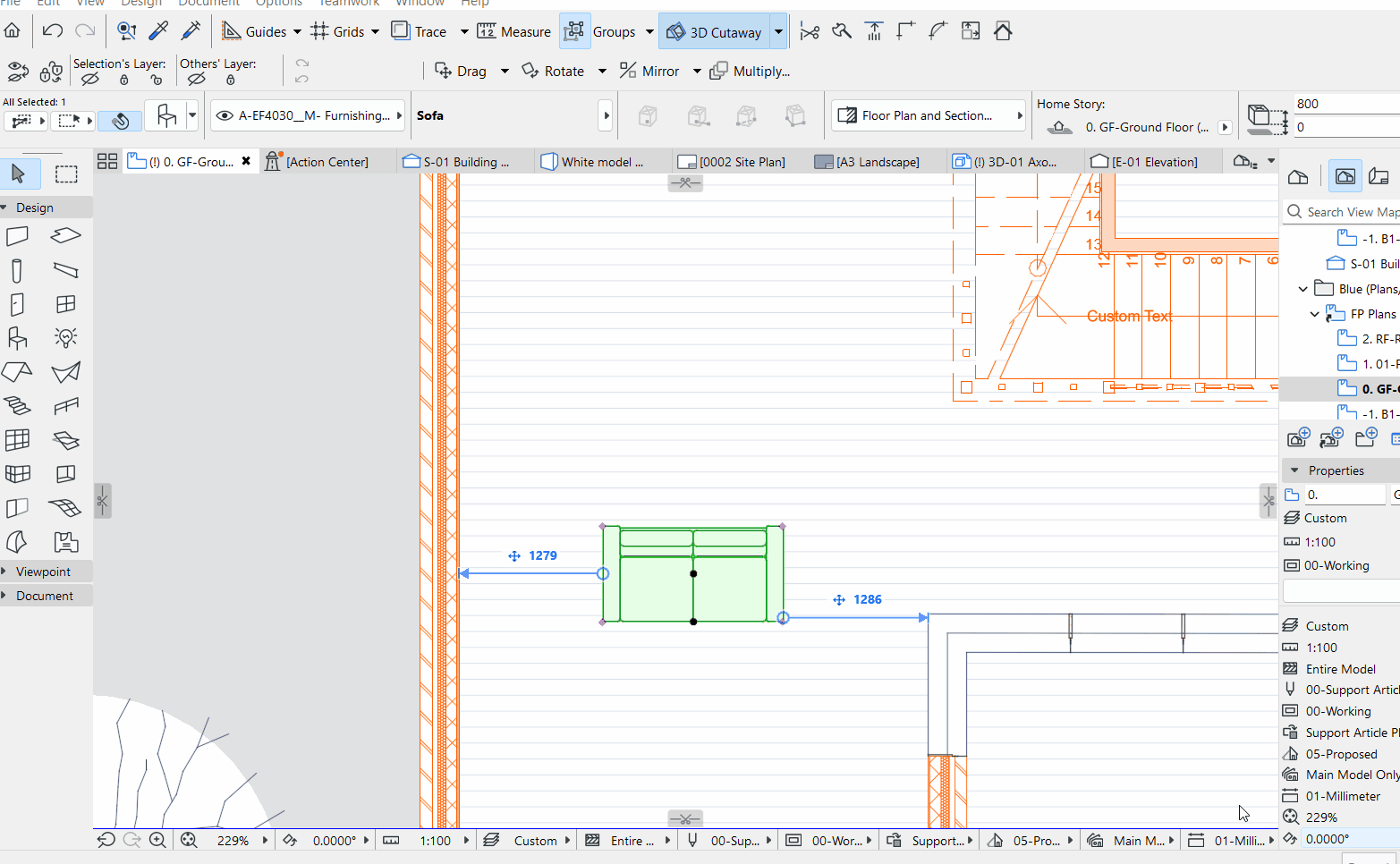Select the Marquee tool
The width and height of the screenshot is (1400, 864).
[66, 174]
